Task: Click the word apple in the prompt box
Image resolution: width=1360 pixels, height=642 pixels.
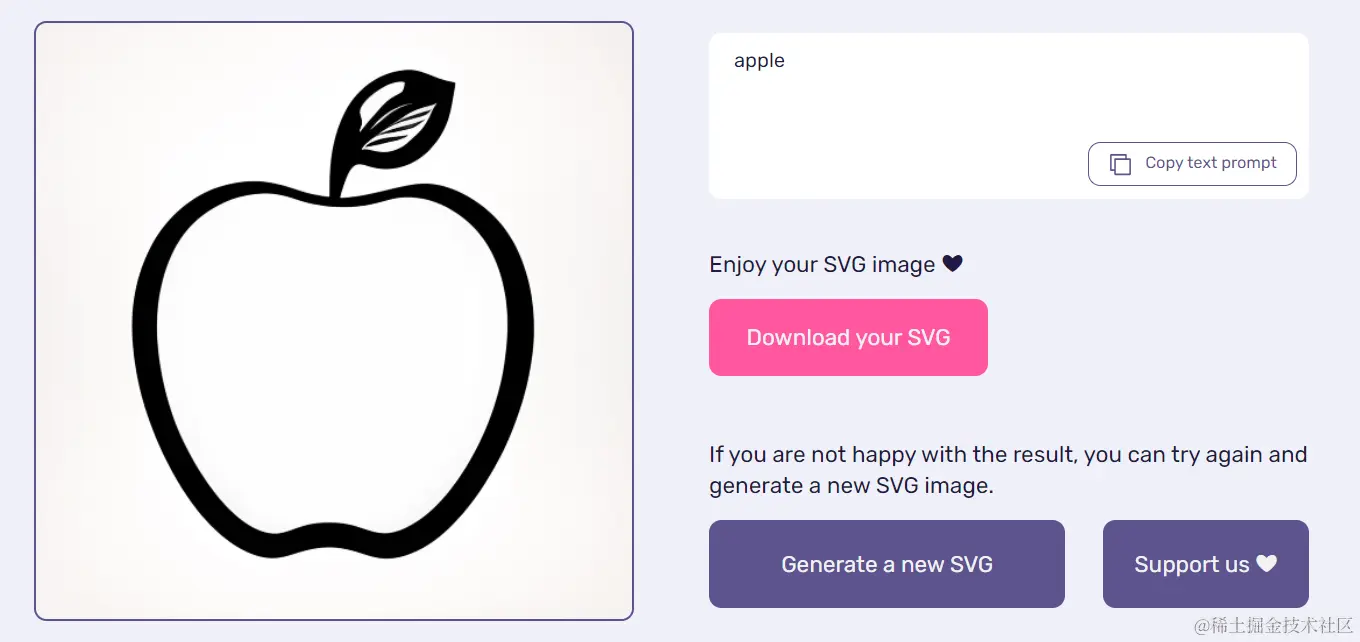Action: pyautogui.click(x=759, y=61)
